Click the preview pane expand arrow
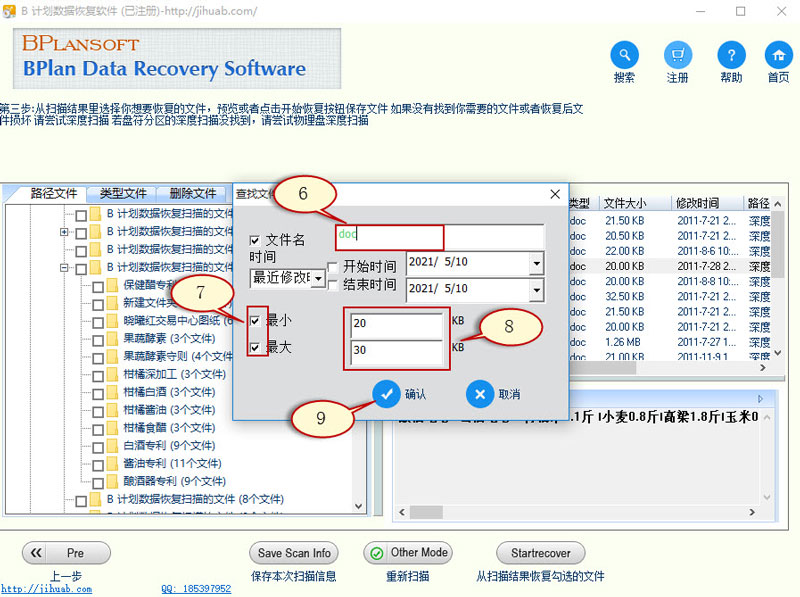The image size is (800, 597). coord(760,399)
